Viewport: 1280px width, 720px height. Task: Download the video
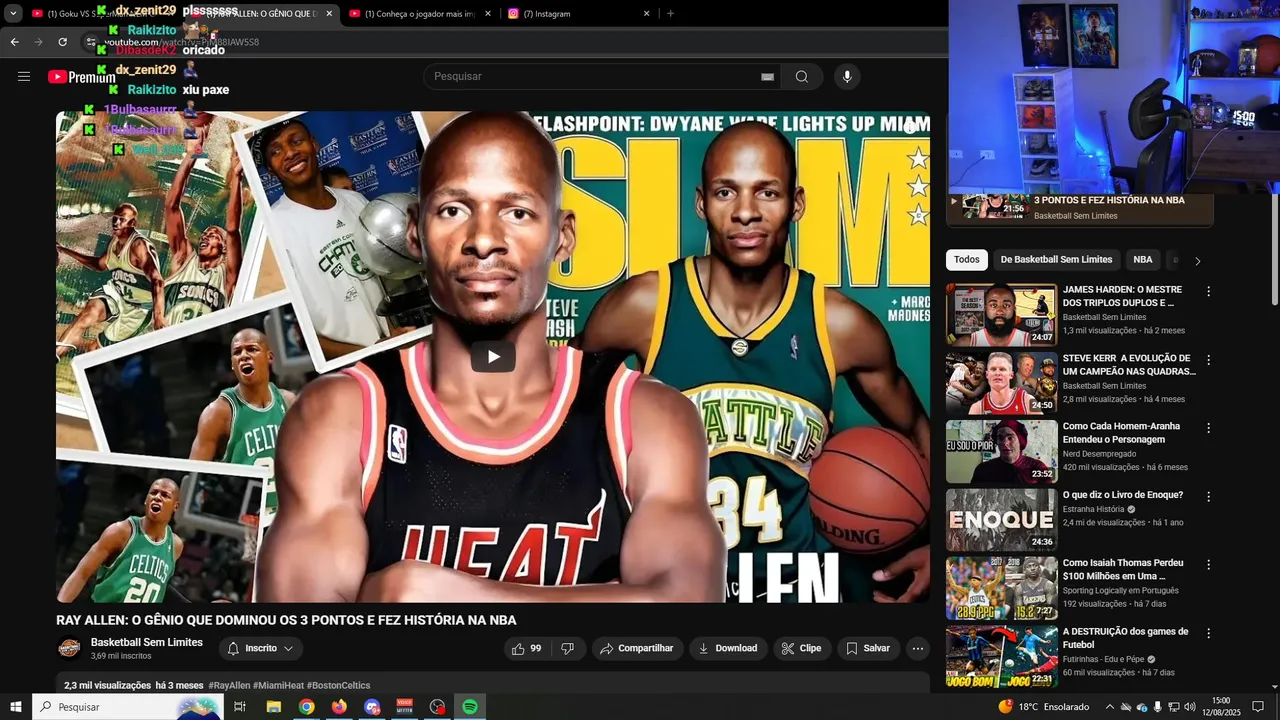pos(728,648)
